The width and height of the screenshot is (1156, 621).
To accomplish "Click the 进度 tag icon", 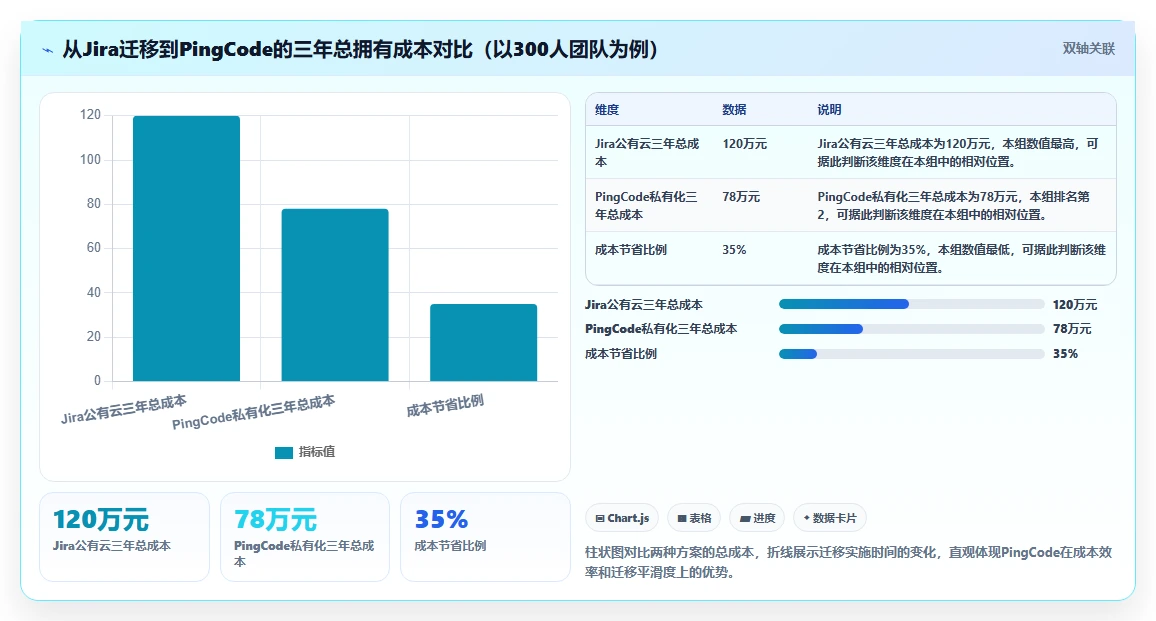I will [745, 518].
